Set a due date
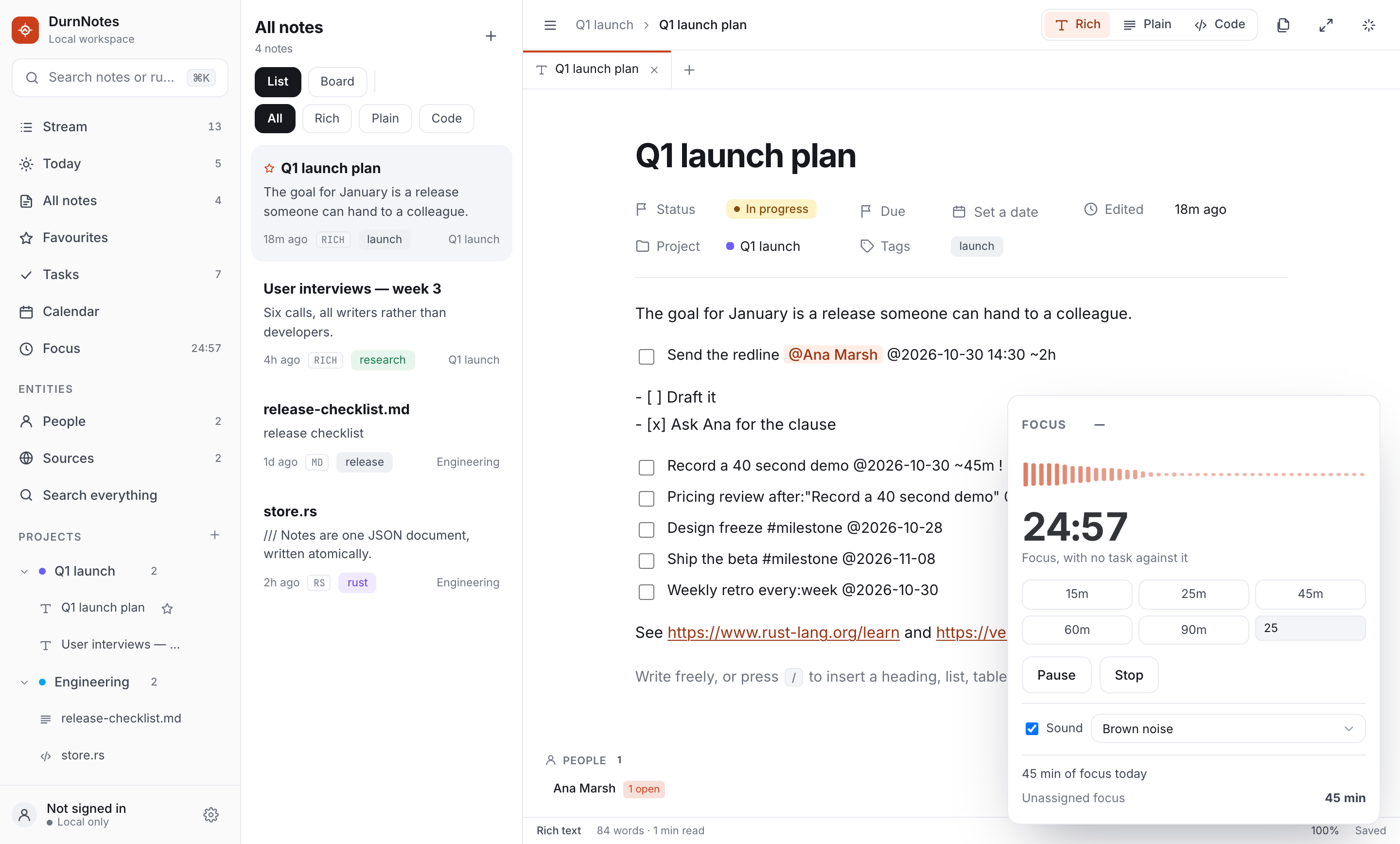1400x844 pixels. click(x=996, y=211)
